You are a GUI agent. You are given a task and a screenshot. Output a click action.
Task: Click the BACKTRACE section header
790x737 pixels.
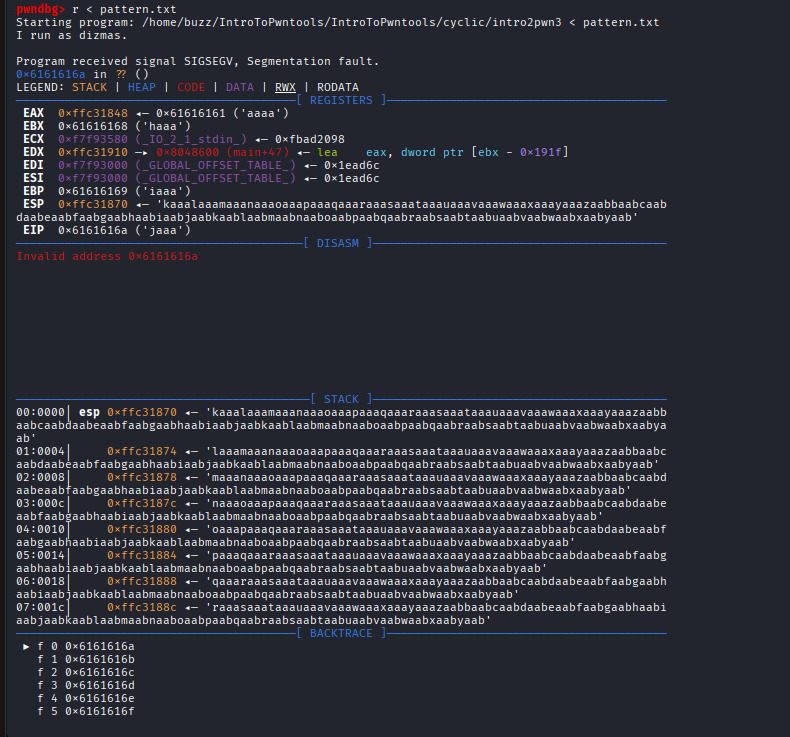tap(341, 633)
